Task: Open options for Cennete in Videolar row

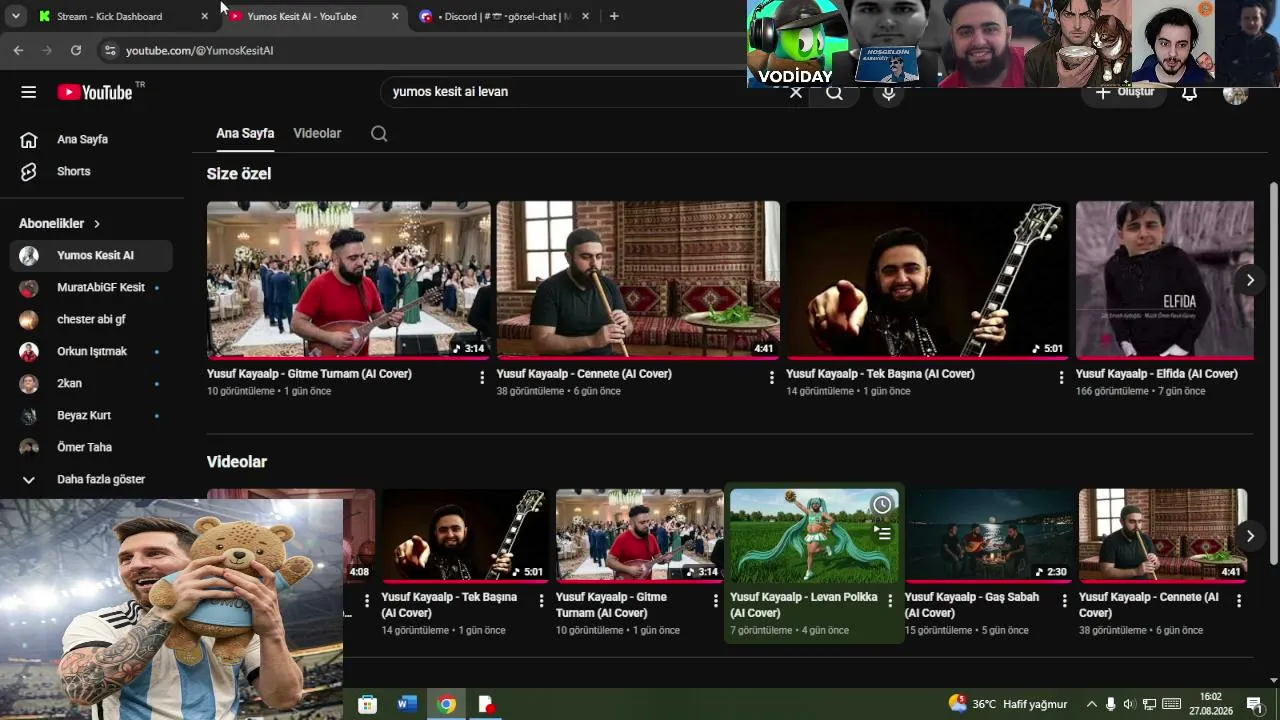Action: click(1239, 600)
